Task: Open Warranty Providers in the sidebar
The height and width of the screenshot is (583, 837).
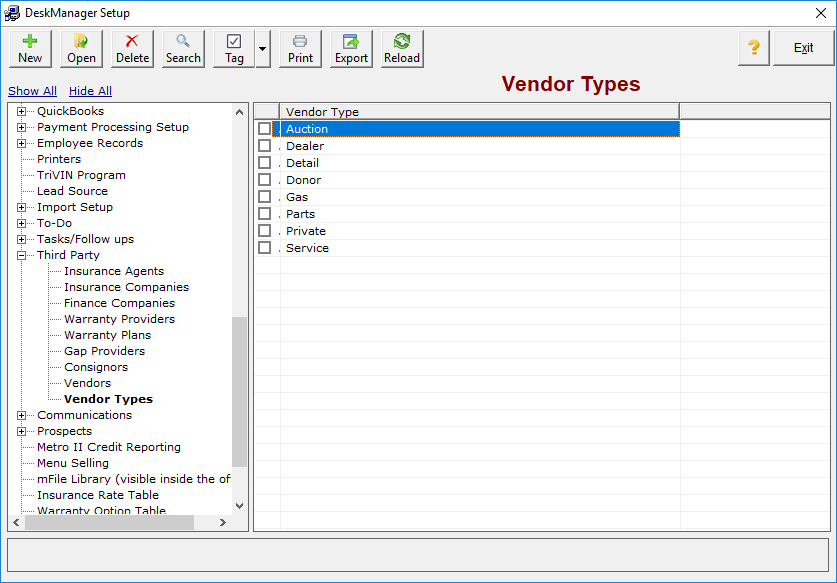Action: 118,318
